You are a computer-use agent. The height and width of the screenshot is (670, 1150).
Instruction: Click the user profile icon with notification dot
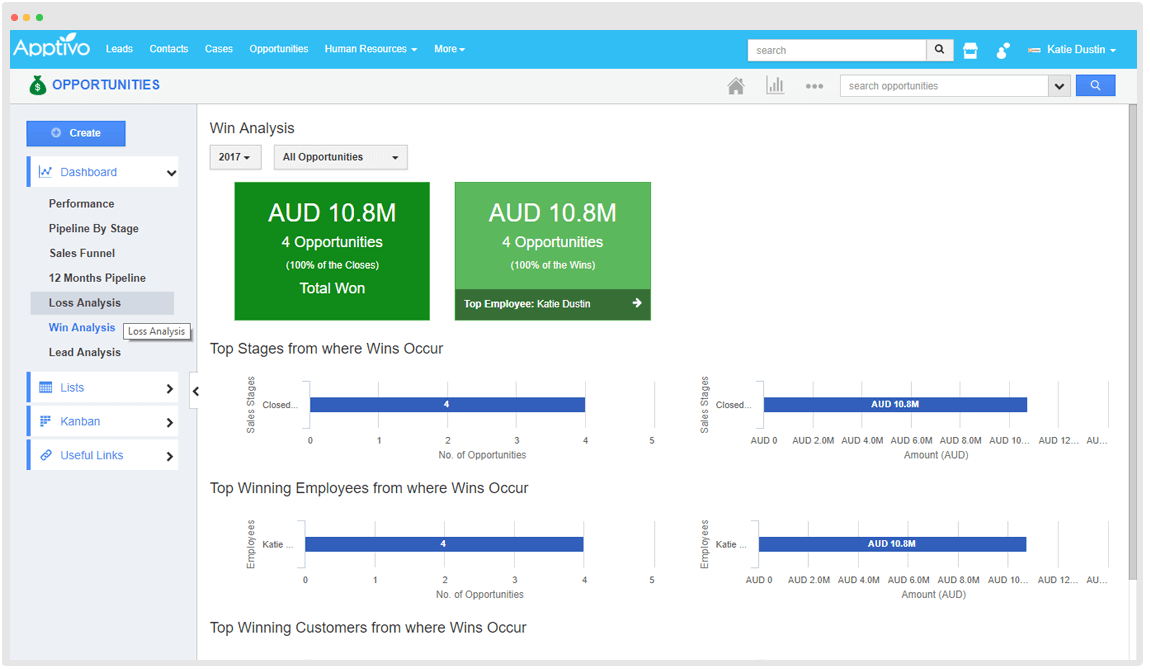(x=1002, y=49)
